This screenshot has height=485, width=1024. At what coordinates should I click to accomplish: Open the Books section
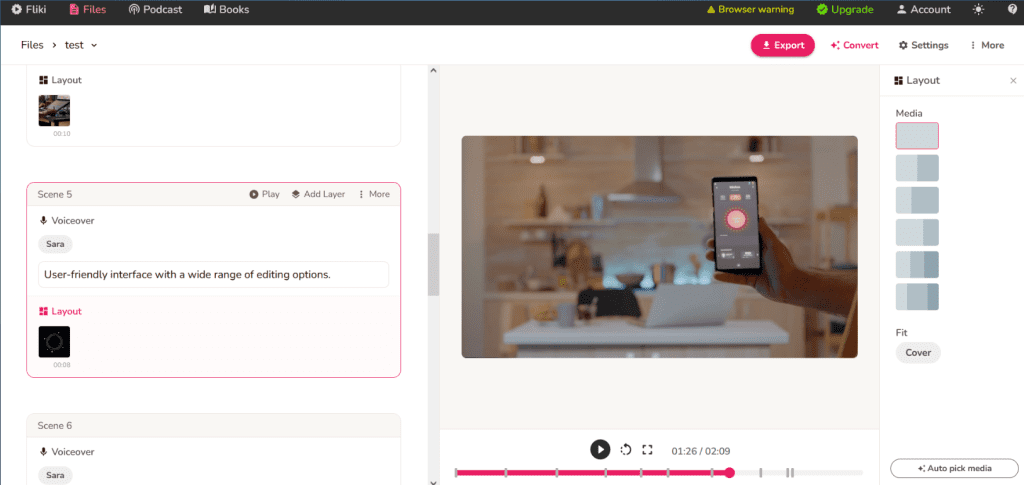(x=227, y=10)
